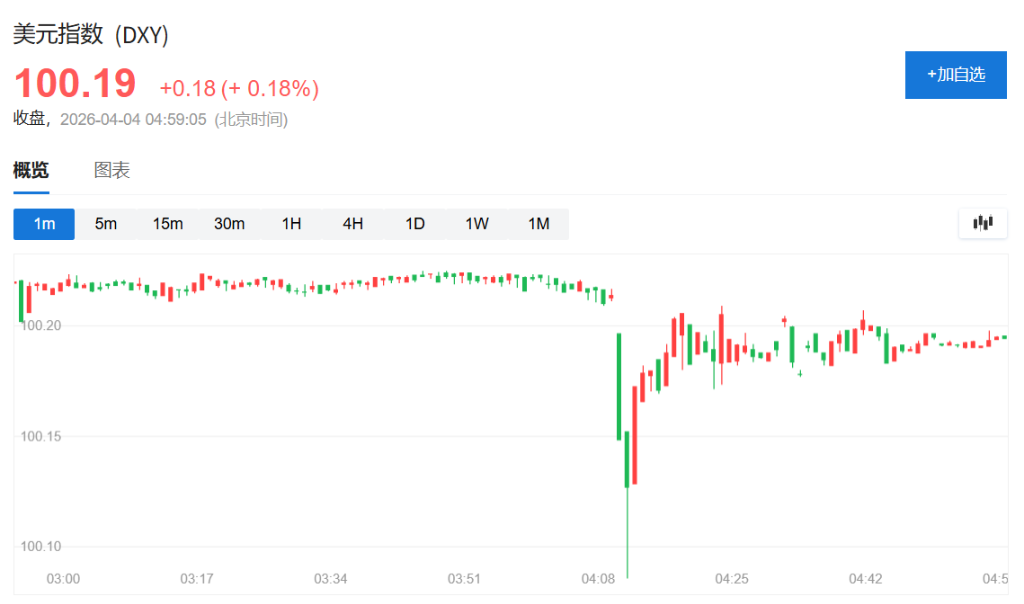Image resolution: width=1024 pixels, height=604 pixels.
Task: Set chart period to 1H
Action: [291, 224]
